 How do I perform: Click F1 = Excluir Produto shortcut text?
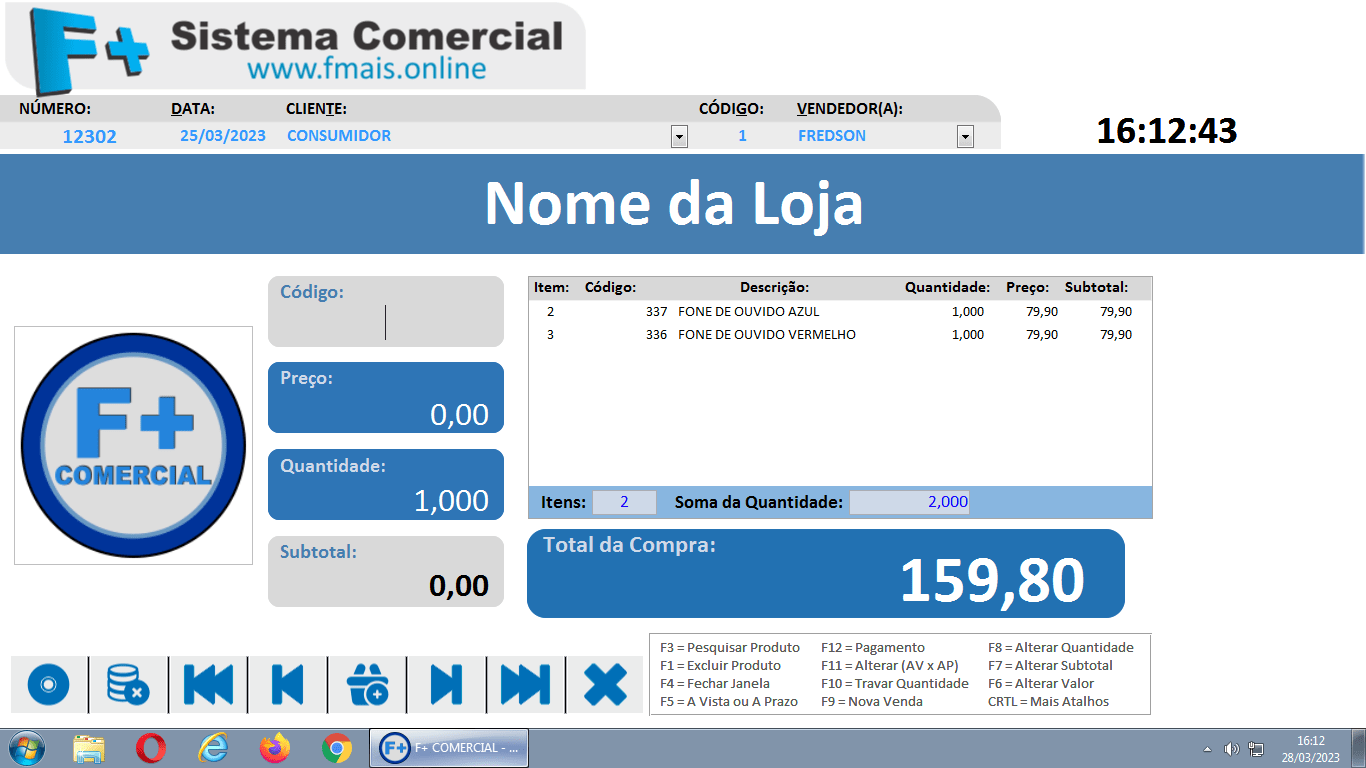click(720, 666)
